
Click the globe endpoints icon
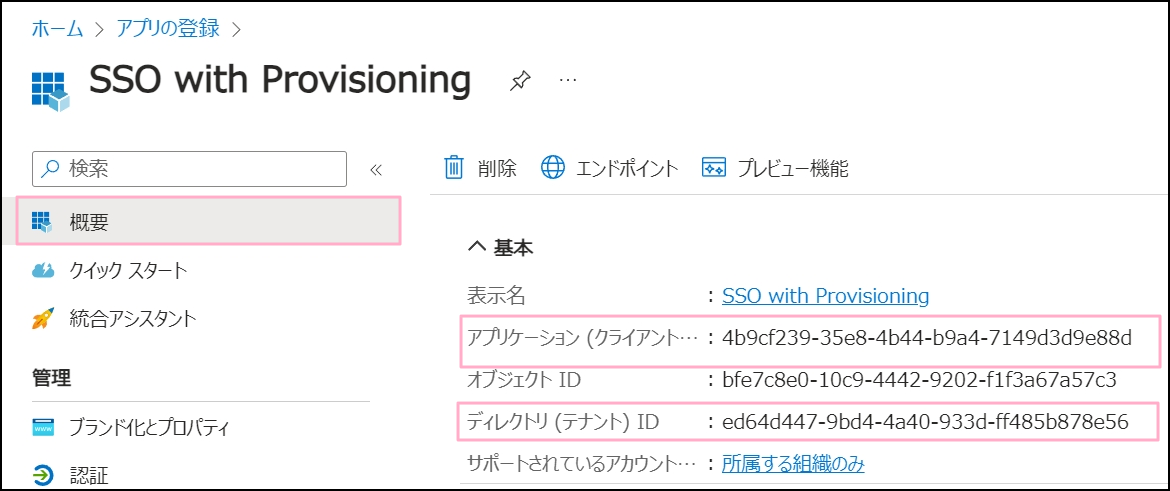(553, 168)
